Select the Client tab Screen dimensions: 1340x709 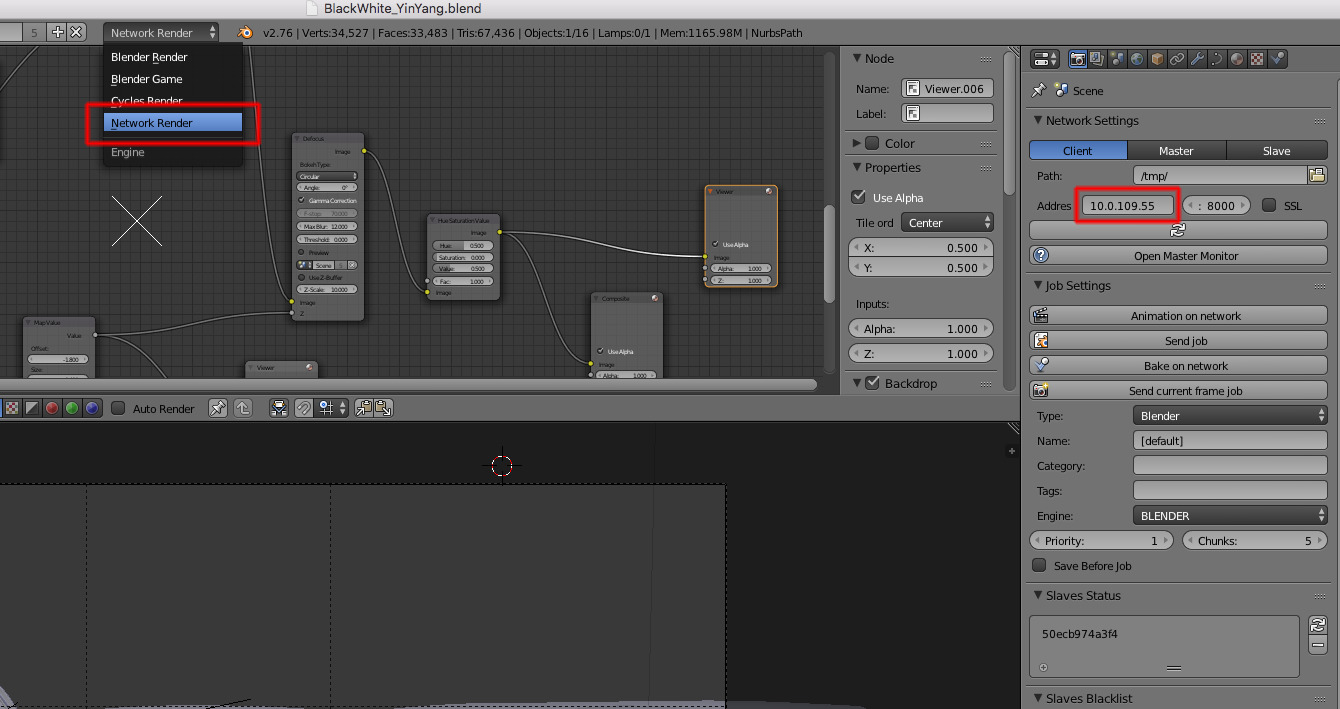click(1078, 151)
